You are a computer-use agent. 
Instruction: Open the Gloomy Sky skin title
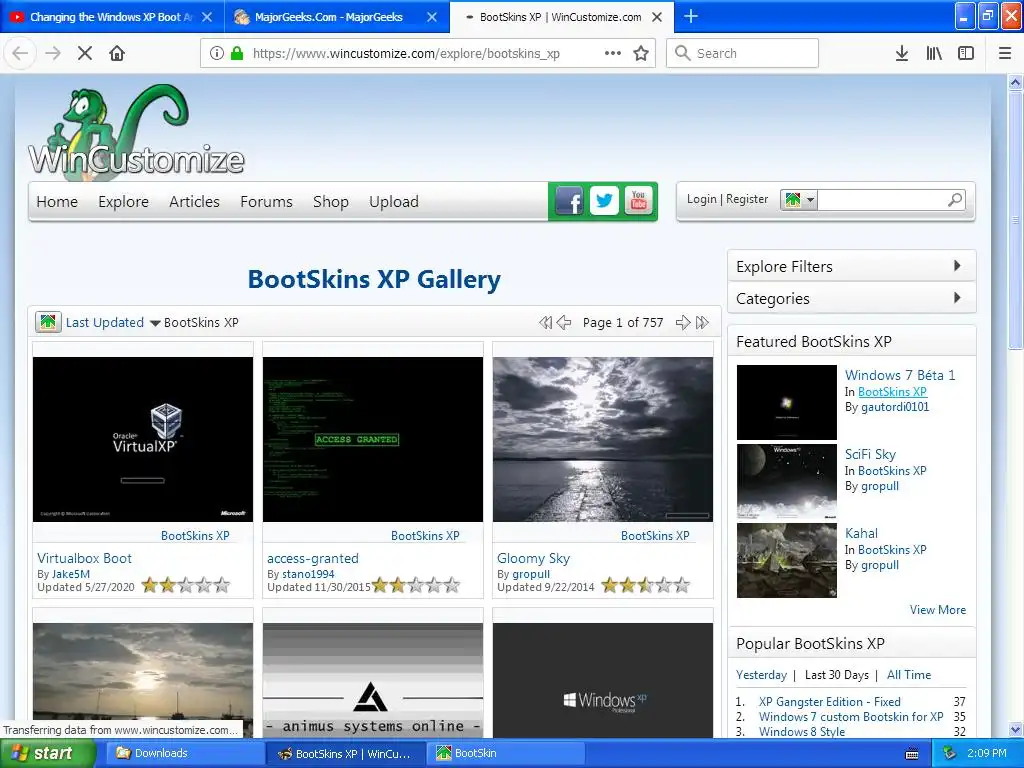534,558
